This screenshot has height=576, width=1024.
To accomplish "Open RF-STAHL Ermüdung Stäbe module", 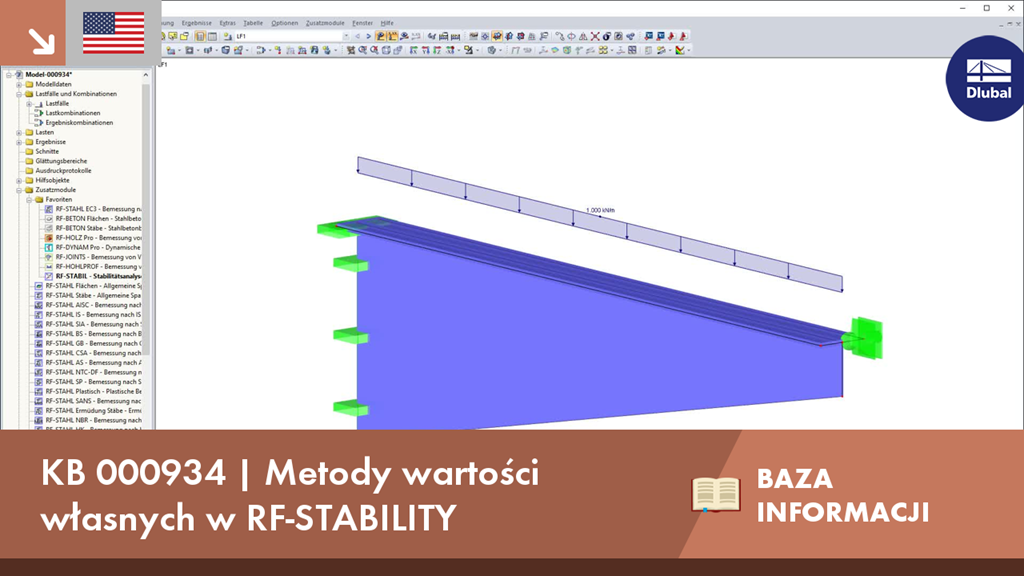I will [x=93, y=411].
